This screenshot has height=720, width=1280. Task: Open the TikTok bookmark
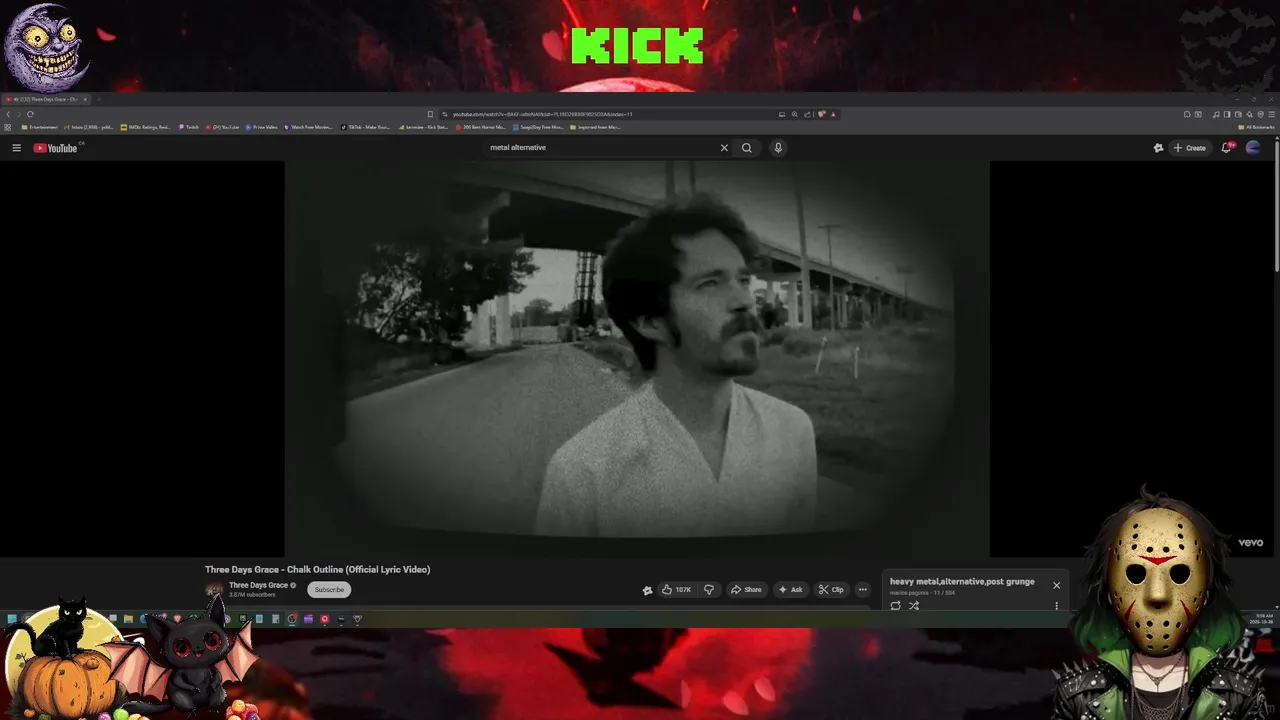click(366, 127)
